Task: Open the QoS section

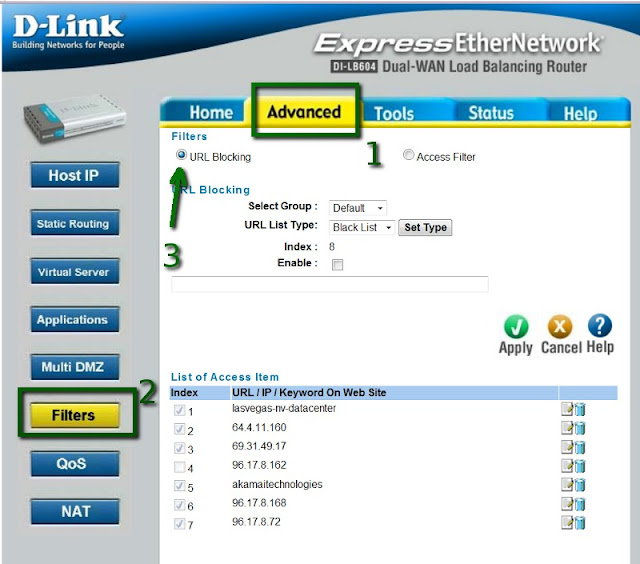Action: coord(75,463)
